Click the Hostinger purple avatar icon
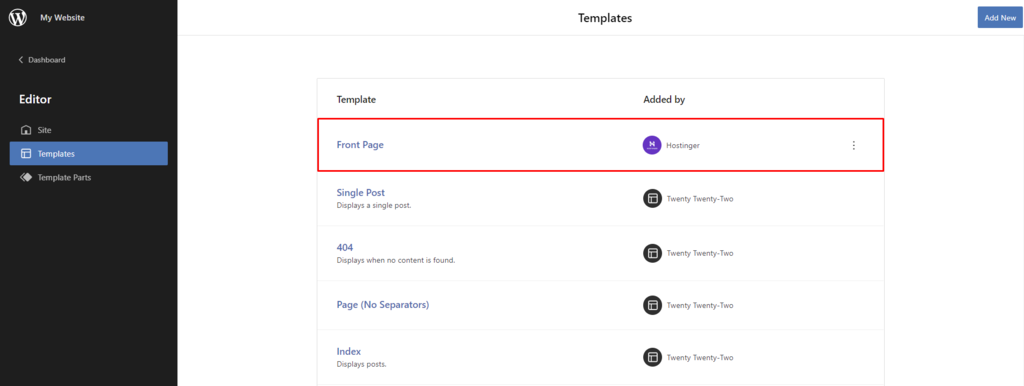The image size is (1024, 386). (652, 145)
